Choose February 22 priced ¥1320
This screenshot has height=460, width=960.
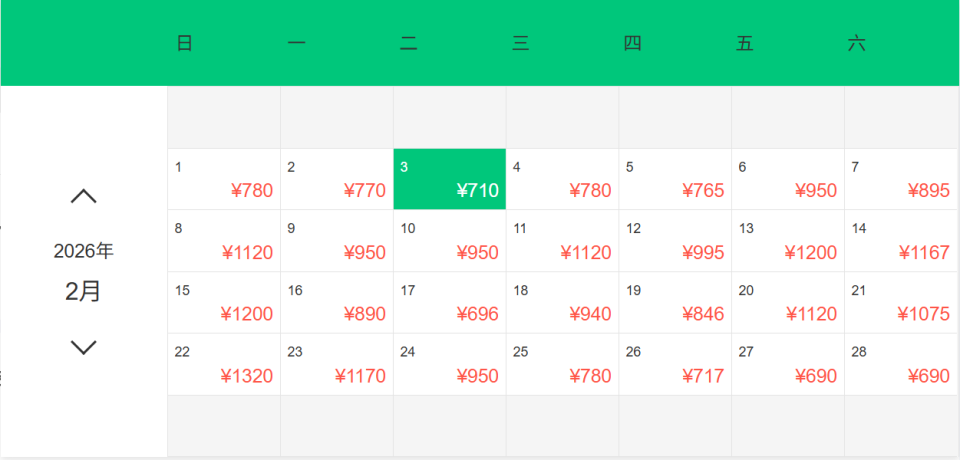224,365
